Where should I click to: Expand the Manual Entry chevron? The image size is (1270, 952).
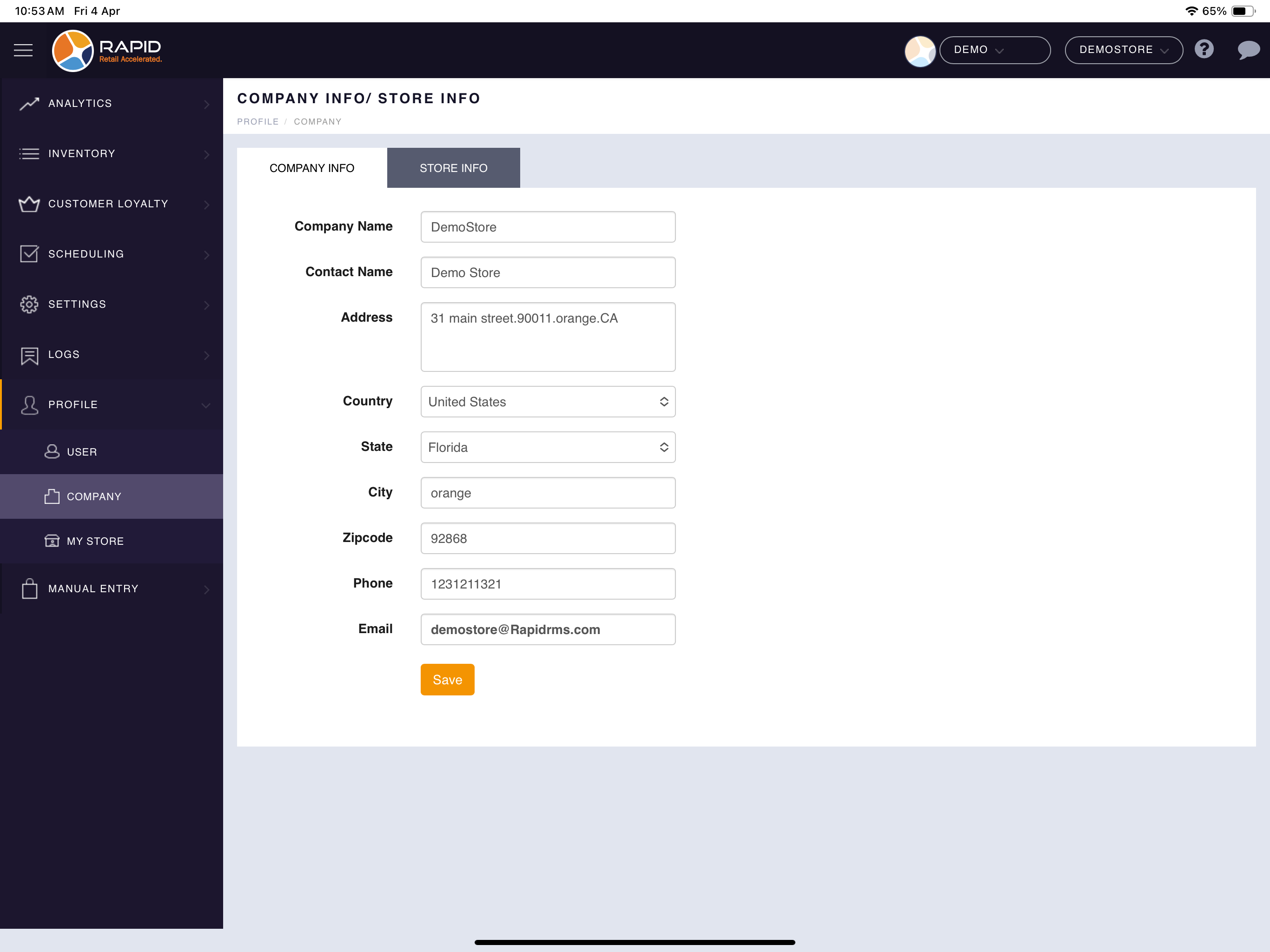tap(207, 589)
